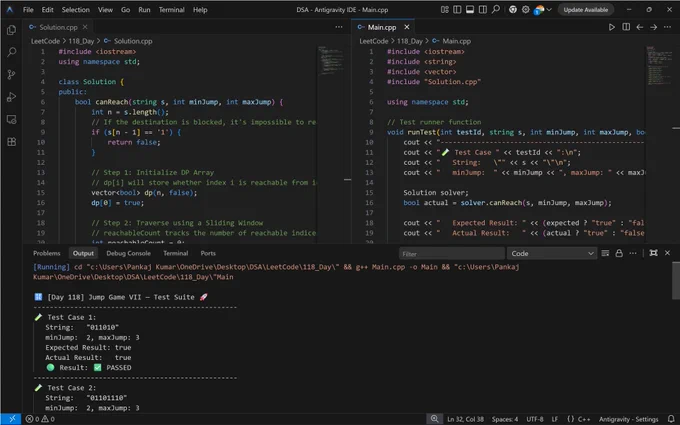680x425 pixels.
Task: Toggle the bottom panel visibility
Action: [x=470, y=10]
